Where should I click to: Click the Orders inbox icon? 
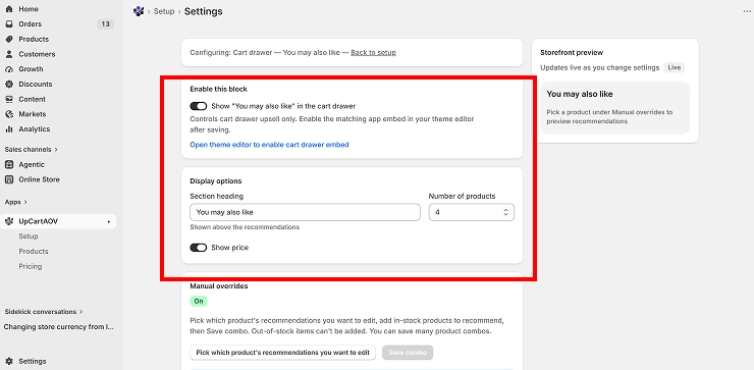coord(9,24)
